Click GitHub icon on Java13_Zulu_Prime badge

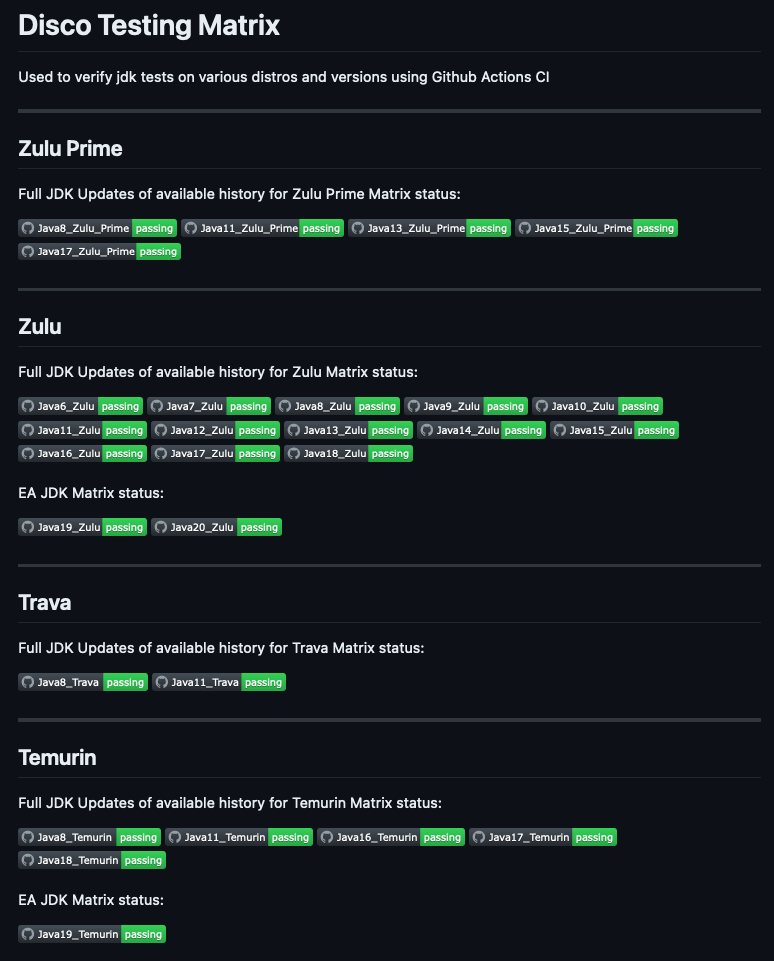pos(358,228)
